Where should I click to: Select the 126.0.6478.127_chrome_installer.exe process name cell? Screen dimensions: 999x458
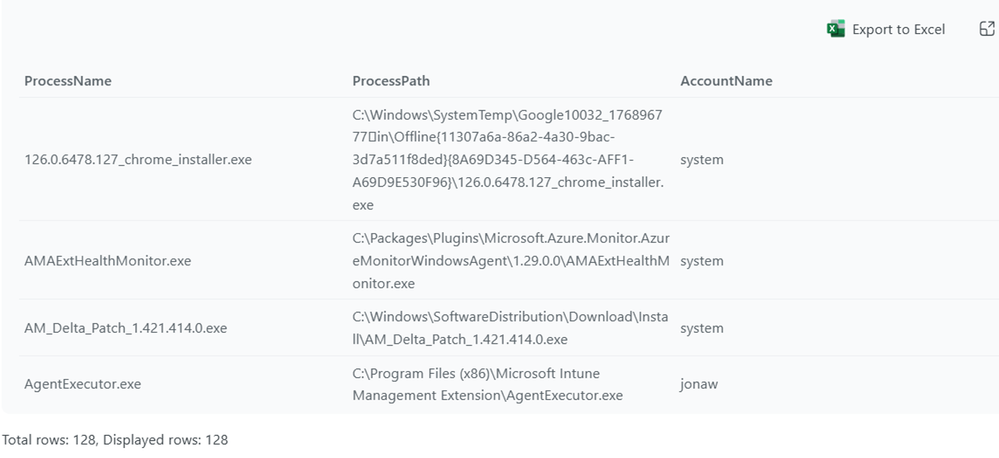point(138,160)
